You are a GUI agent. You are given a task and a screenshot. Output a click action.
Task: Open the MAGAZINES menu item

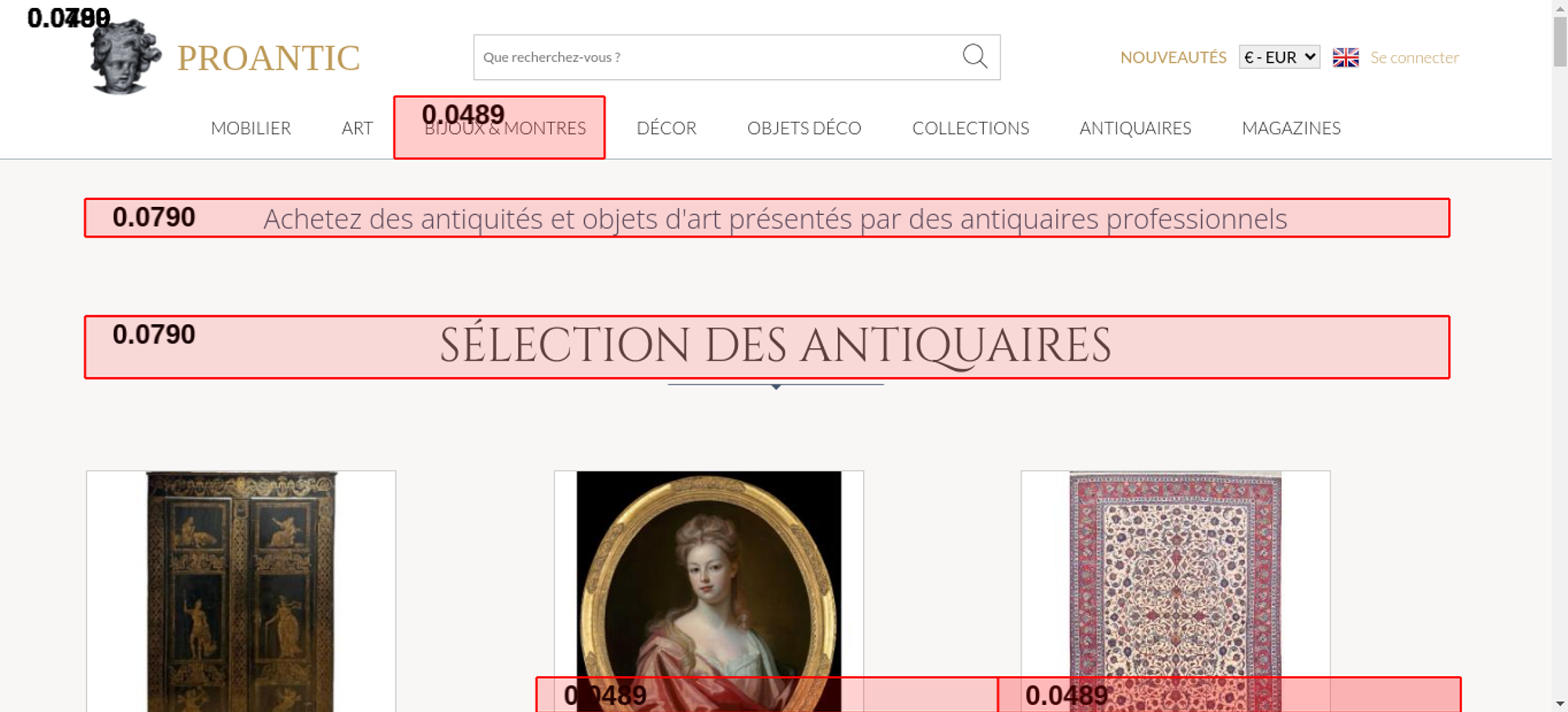(x=1290, y=128)
